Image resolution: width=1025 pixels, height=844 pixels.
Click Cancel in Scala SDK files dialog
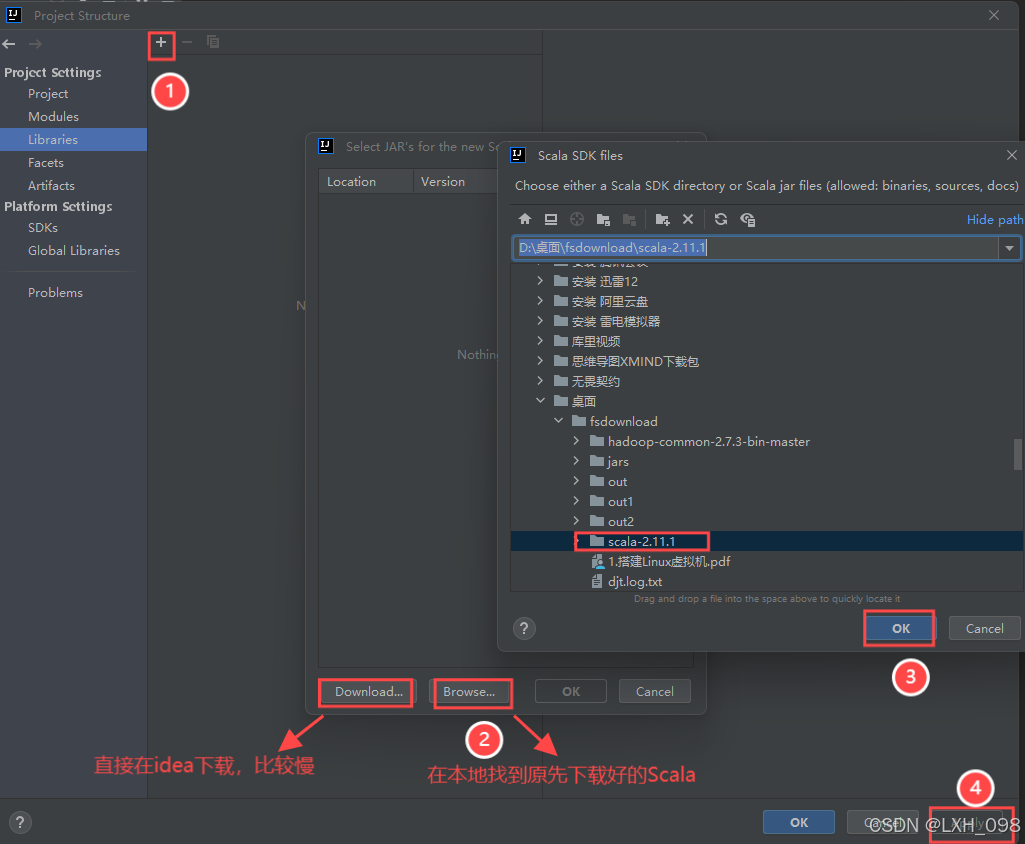pos(984,628)
